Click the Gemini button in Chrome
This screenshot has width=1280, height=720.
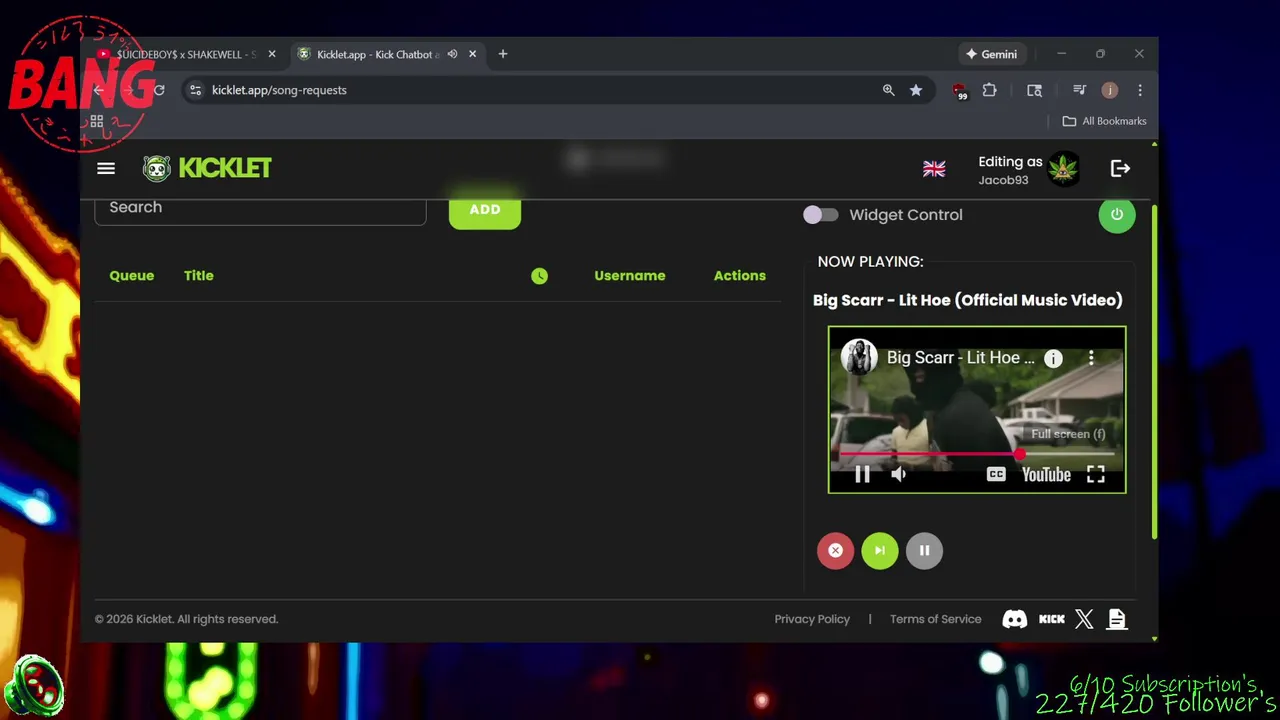coord(991,54)
